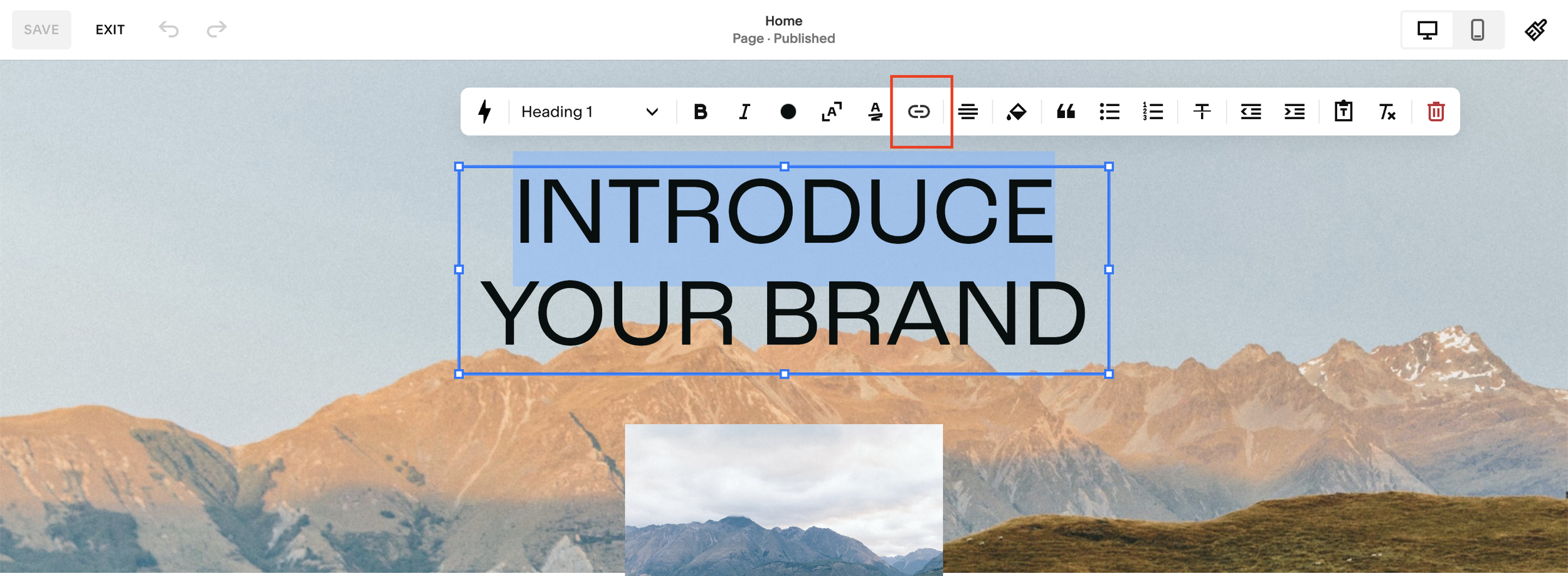This screenshot has width=1568, height=576.
Task: Click the Home page title
Action: pos(783,21)
